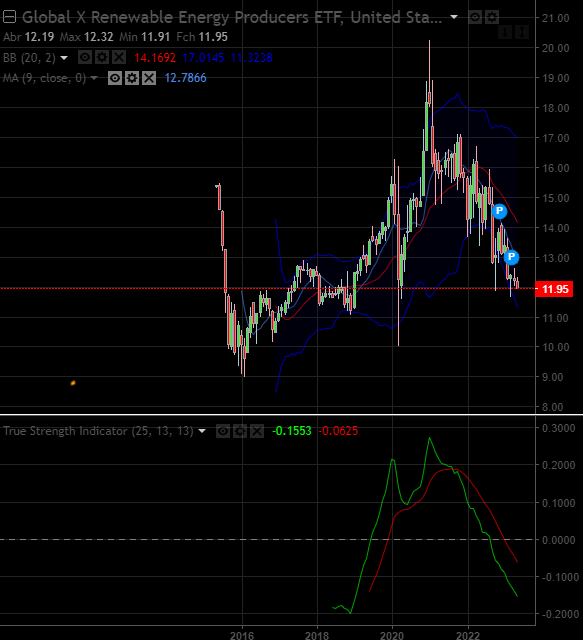Click the 17.00 price axis label
This screenshot has width=583, height=640.
pos(555,138)
